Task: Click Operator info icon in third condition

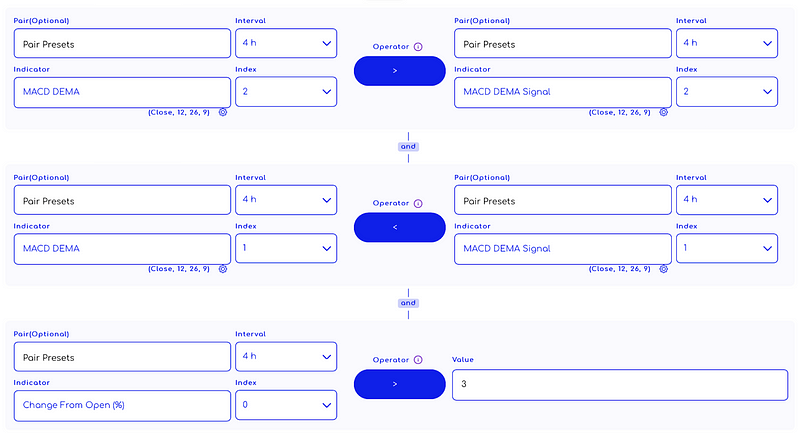Action: click(418, 360)
